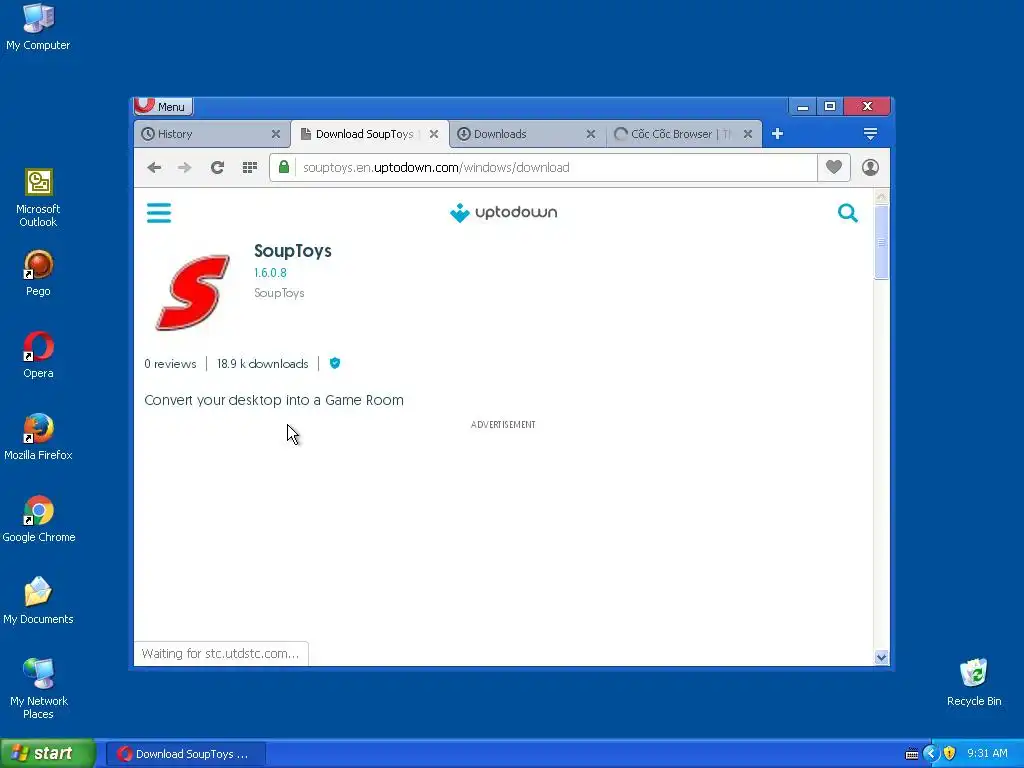Click the SoupToys red S app icon
1024x768 pixels.
pyautogui.click(x=193, y=292)
